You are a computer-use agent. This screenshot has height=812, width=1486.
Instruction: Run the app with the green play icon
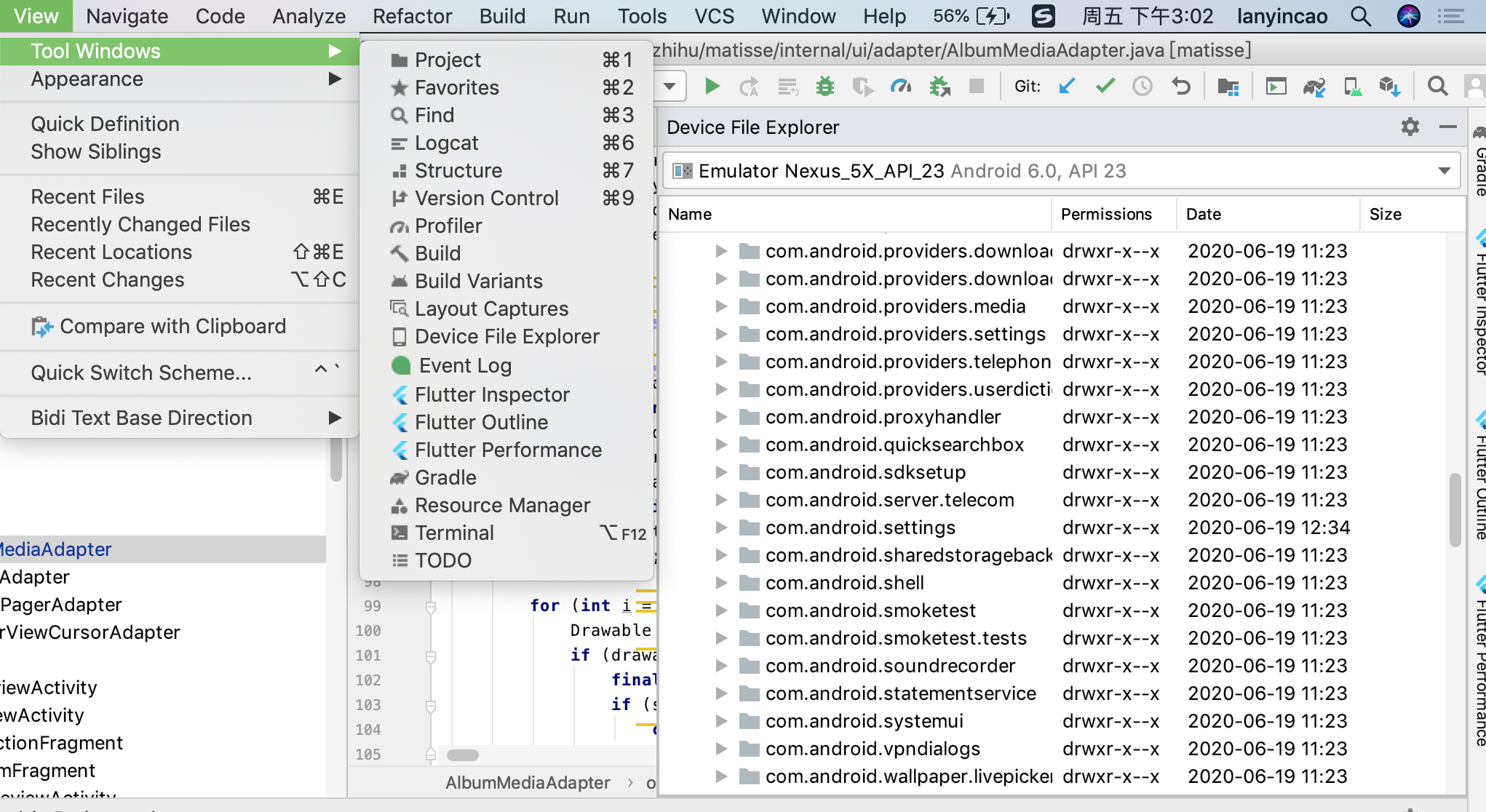[712, 86]
